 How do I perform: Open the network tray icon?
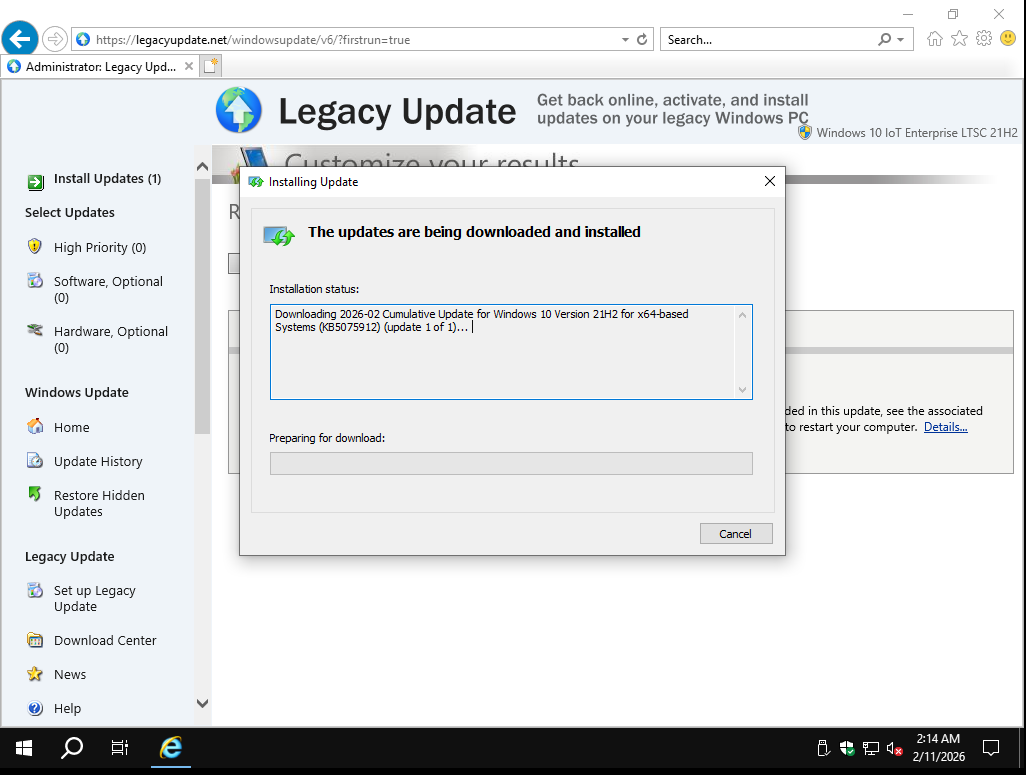tap(871, 748)
